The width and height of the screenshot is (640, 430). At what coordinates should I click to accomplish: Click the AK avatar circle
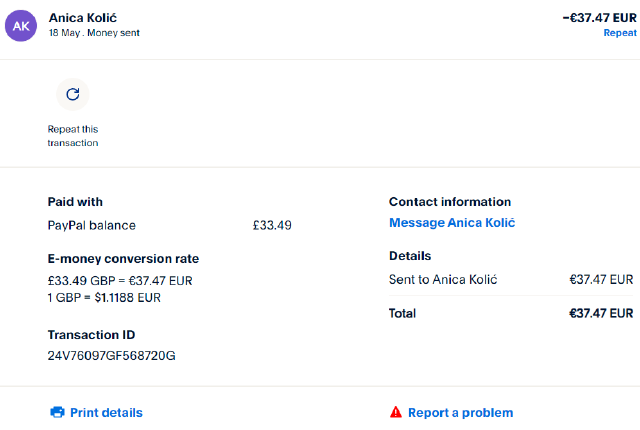[22, 24]
